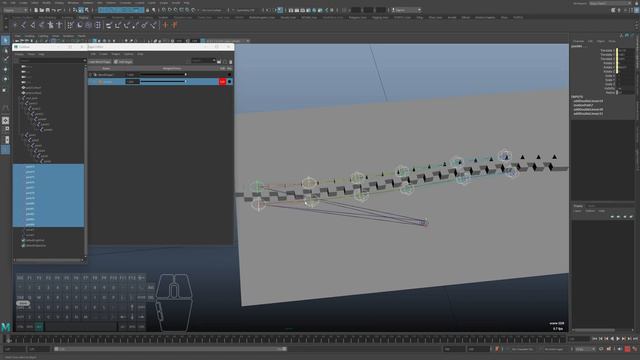Click the Maya logo home icon
640x360 pixels.
(6, 327)
